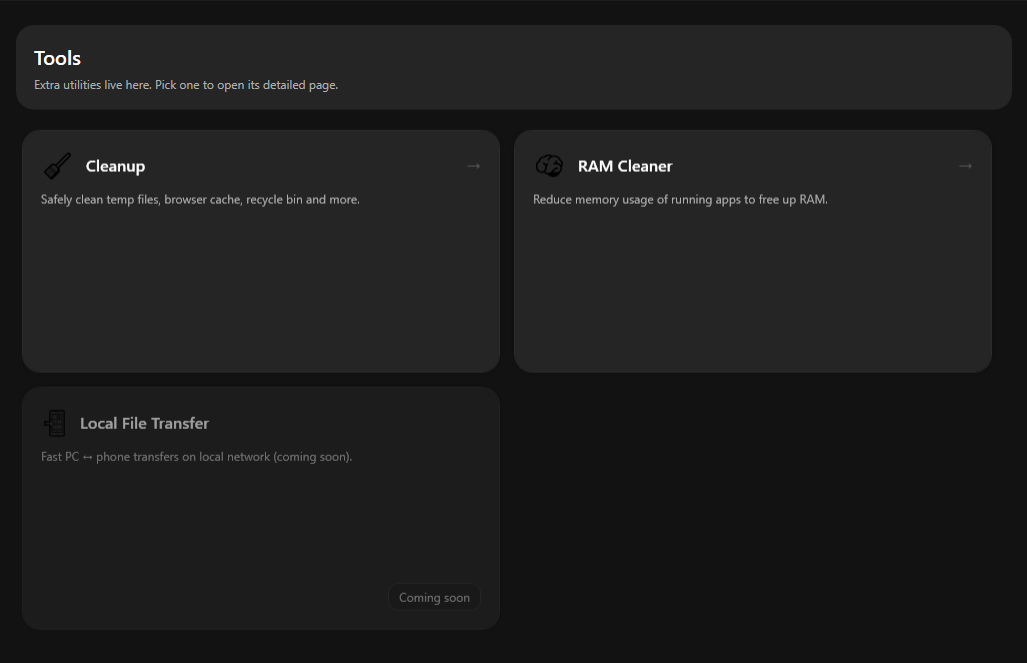
Task: Open RAM Cleaner using its right arrow
Action: (965, 166)
